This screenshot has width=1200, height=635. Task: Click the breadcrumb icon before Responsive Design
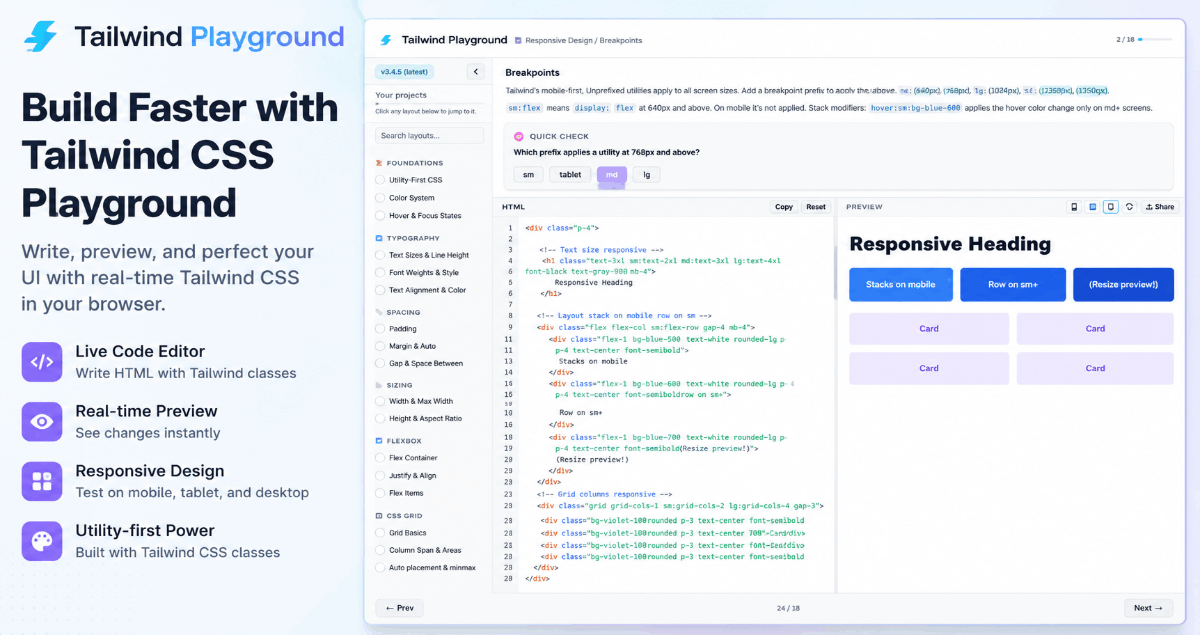click(518, 40)
